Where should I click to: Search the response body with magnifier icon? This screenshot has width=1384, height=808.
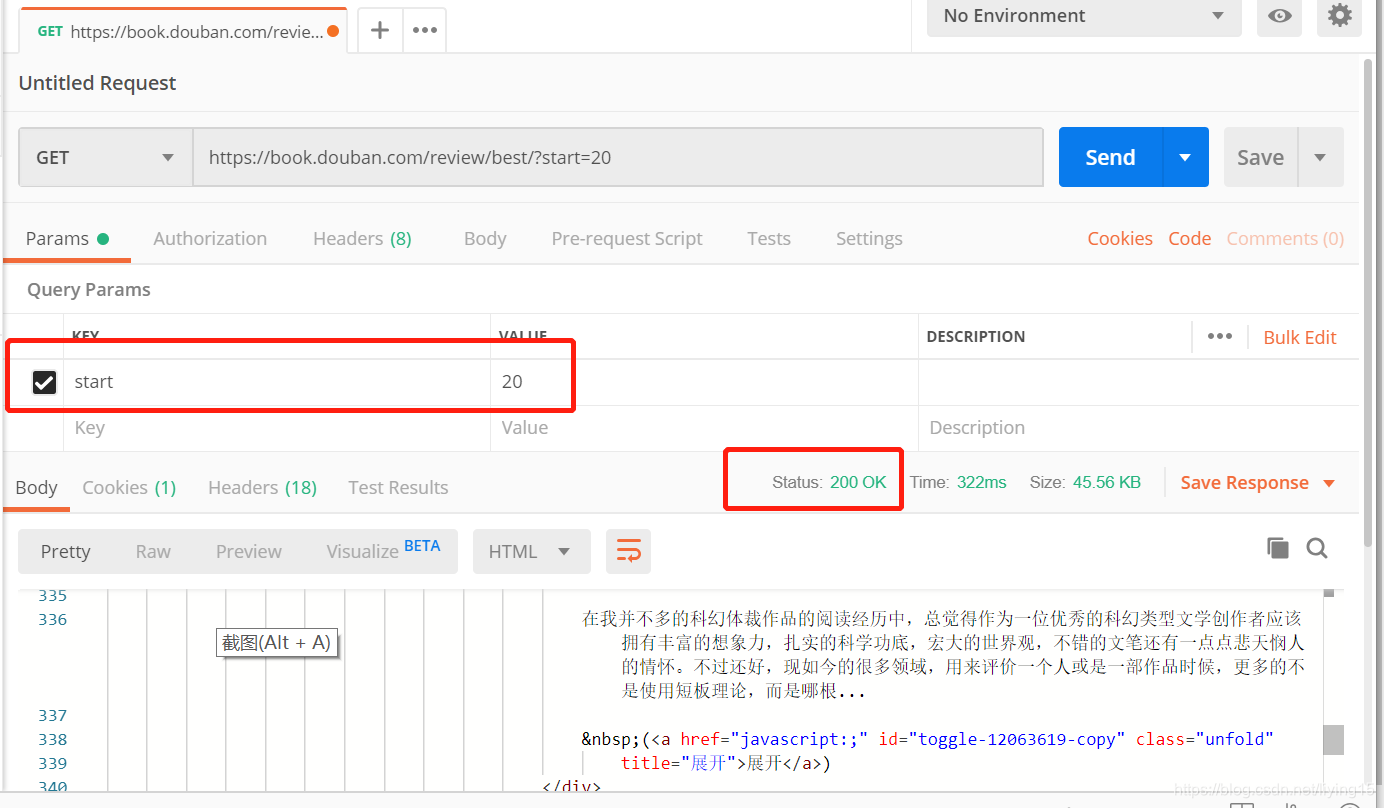[1317, 547]
